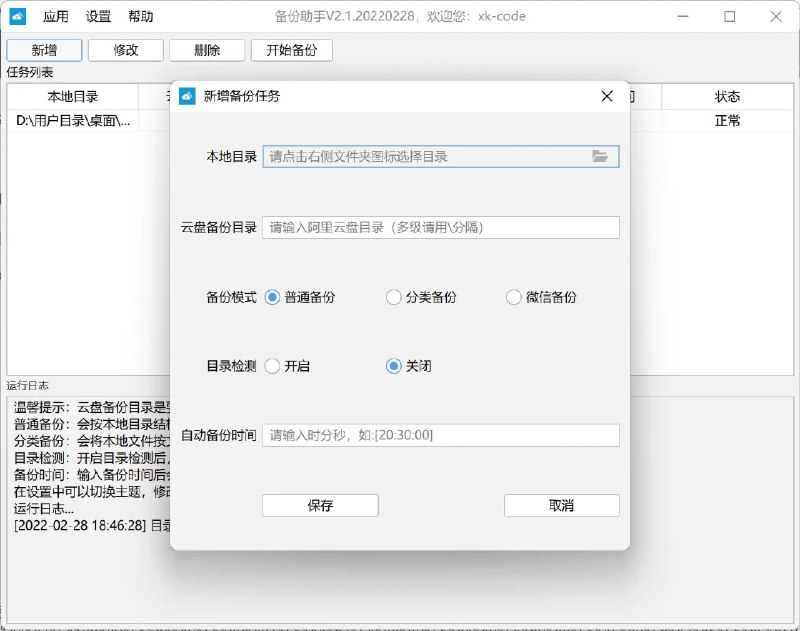Save the task with the 保存 button

pyautogui.click(x=319, y=505)
